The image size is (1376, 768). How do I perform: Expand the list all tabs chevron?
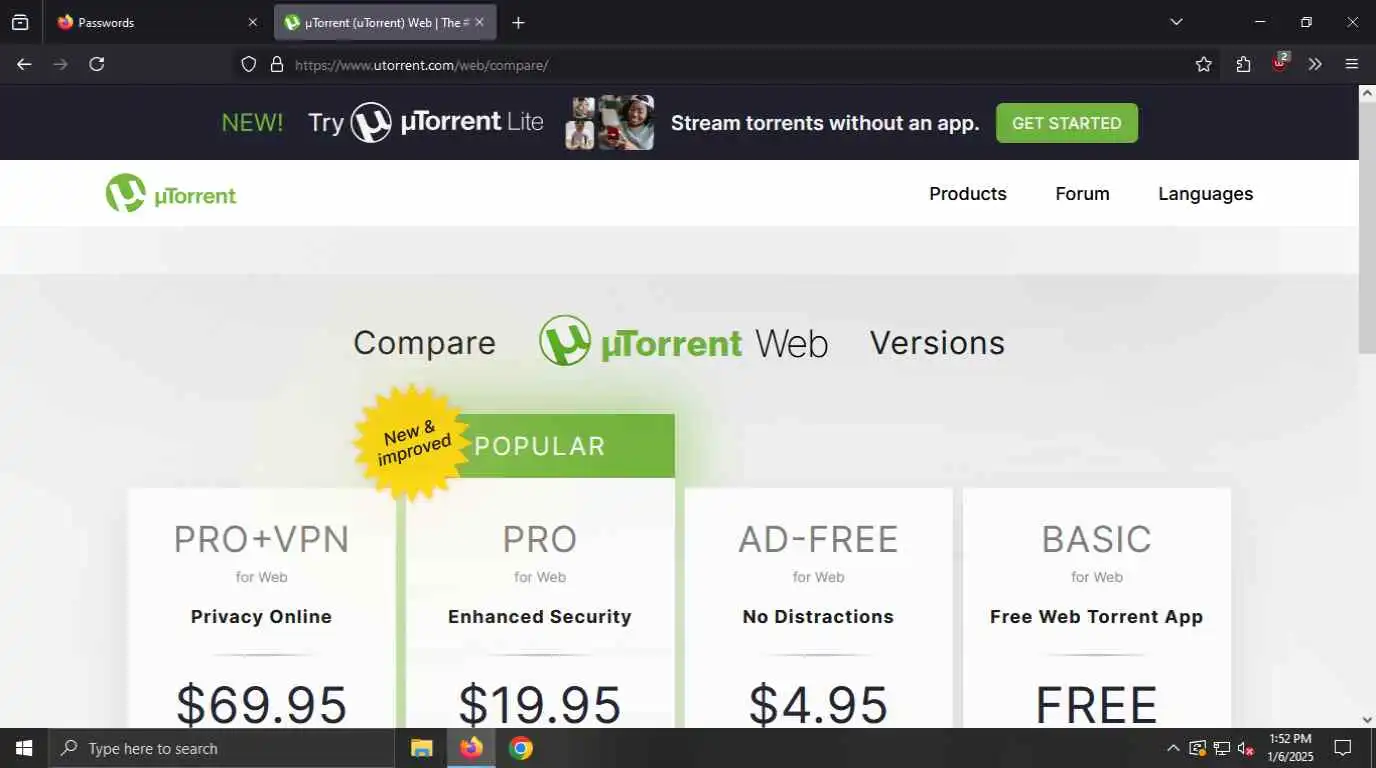coord(1176,22)
